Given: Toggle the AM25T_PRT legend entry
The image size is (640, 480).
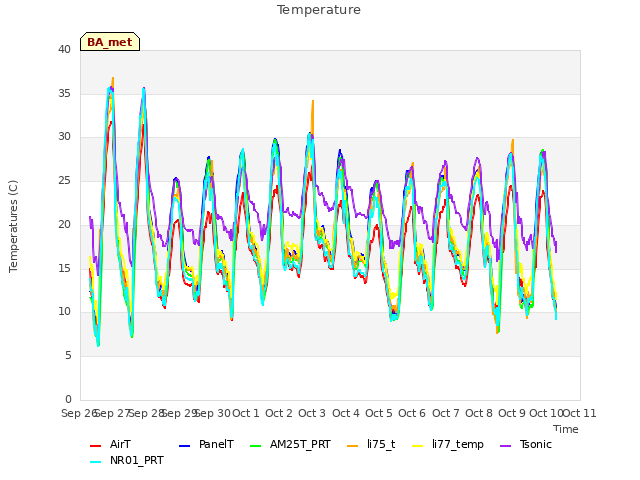Looking at the screenshot, I should pyautogui.click(x=290, y=444).
